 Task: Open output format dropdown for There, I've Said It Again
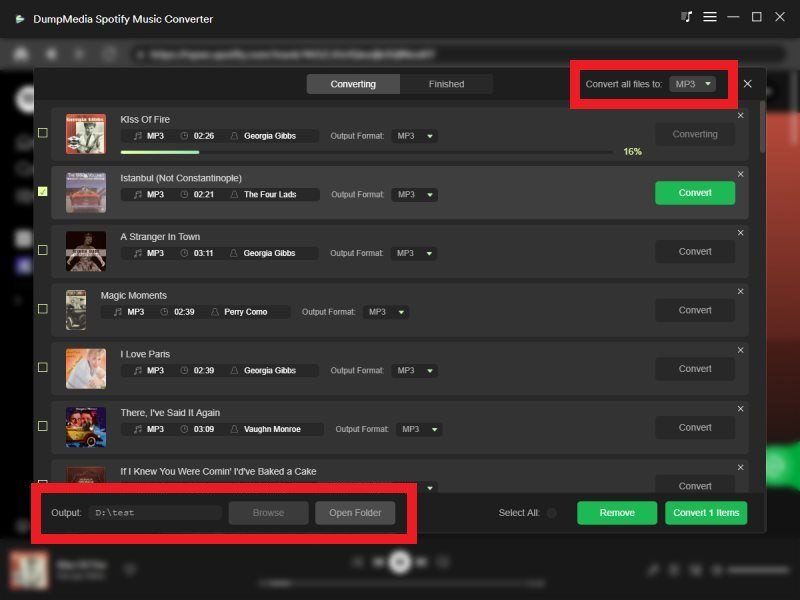click(419, 429)
